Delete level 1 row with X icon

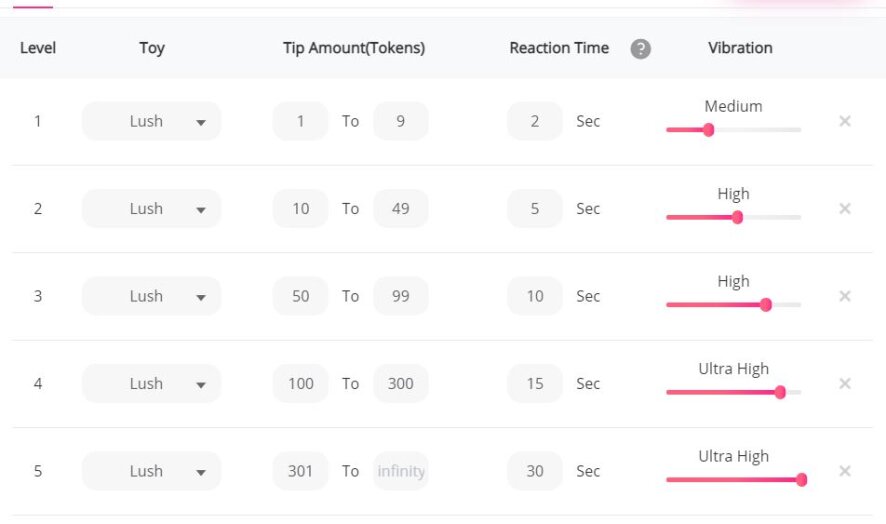point(845,121)
